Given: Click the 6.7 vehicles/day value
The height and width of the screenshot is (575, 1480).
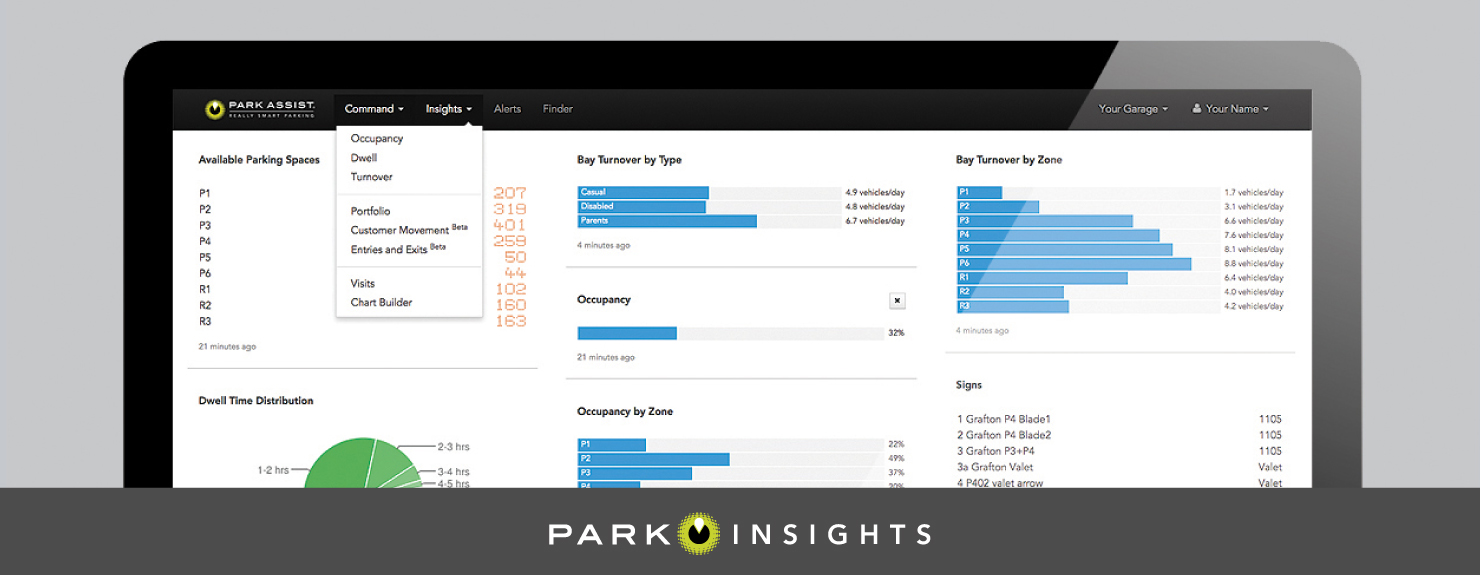Looking at the screenshot, I should pyautogui.click(x=875, y=221).
